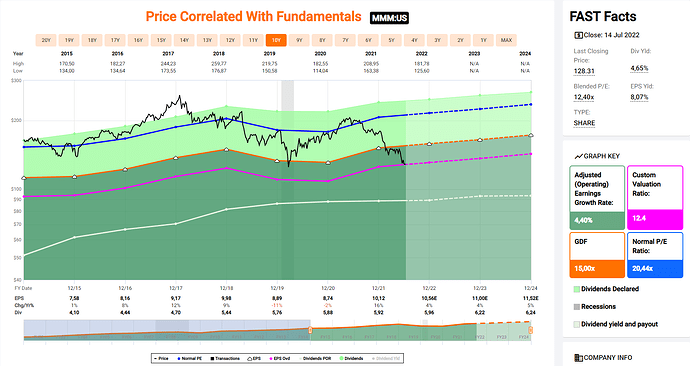Toggle Normal PE line in chart legend
The height and width of the screenshot is (366, 690).
190,359
